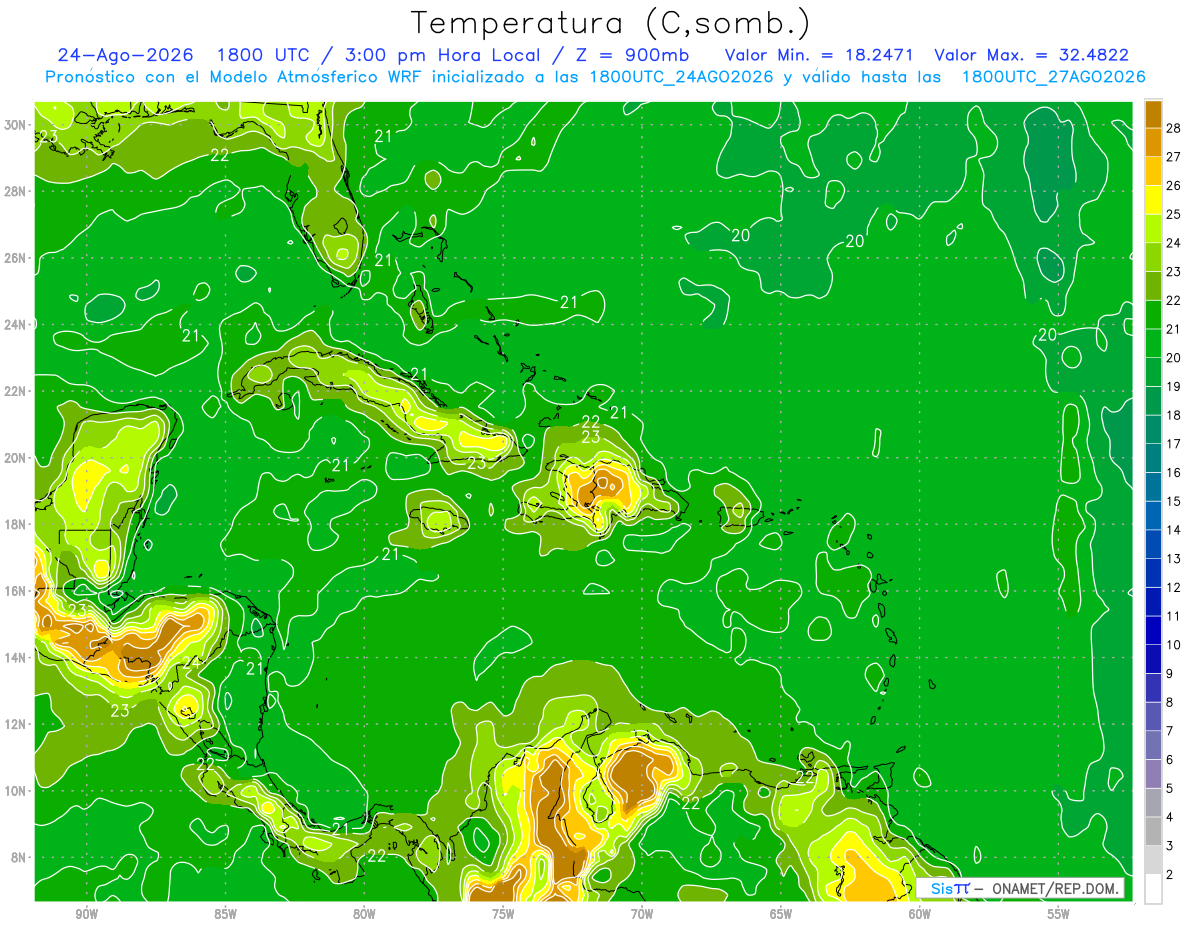Screen dimensions: 1200x927
Task: Click the longitude axis label '55W'
Action: coord(1059,914)
